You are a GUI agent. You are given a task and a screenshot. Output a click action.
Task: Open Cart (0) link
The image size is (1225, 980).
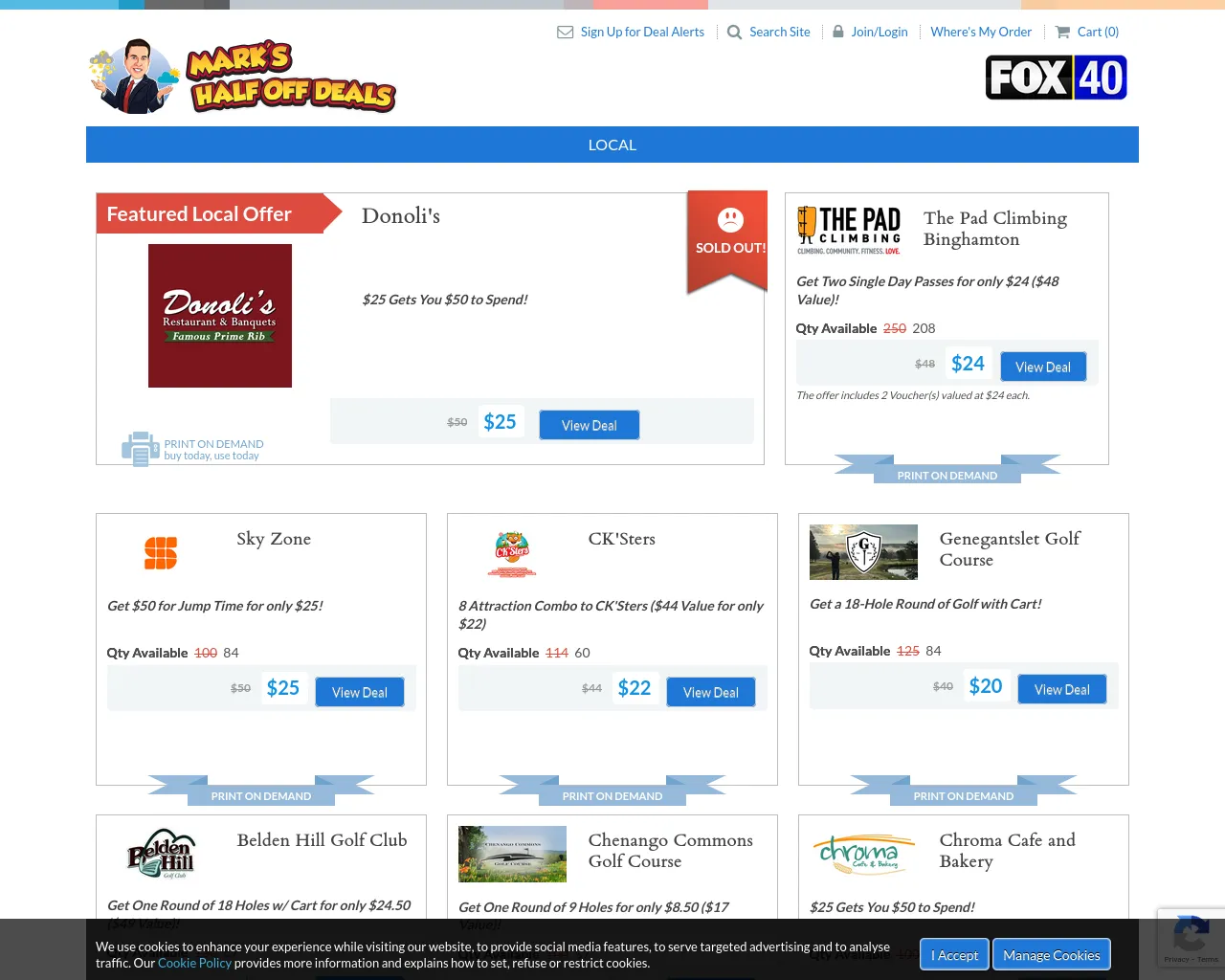click(1098, 32)
